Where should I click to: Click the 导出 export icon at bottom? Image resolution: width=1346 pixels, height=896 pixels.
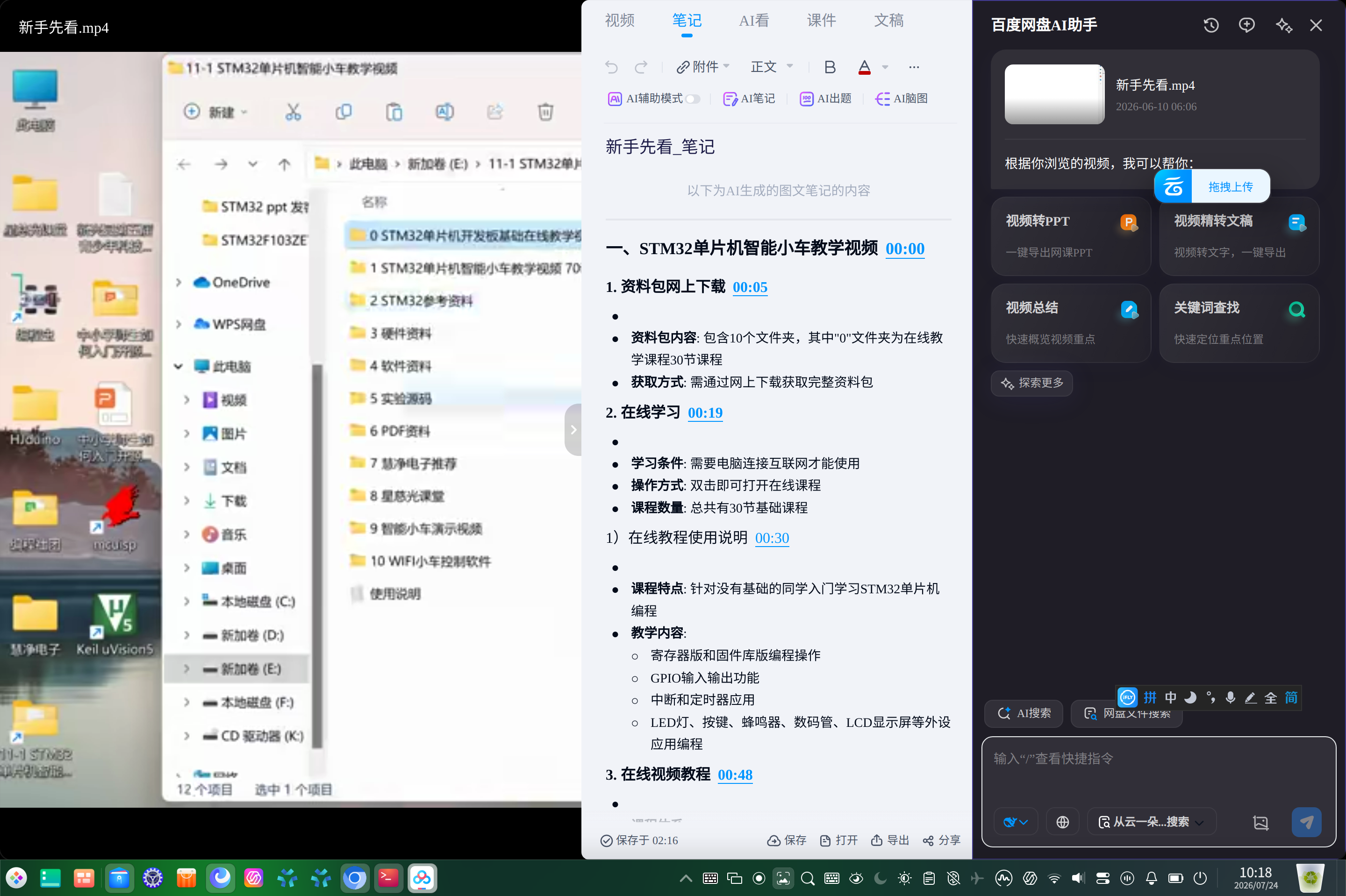(x=889, y=840)
